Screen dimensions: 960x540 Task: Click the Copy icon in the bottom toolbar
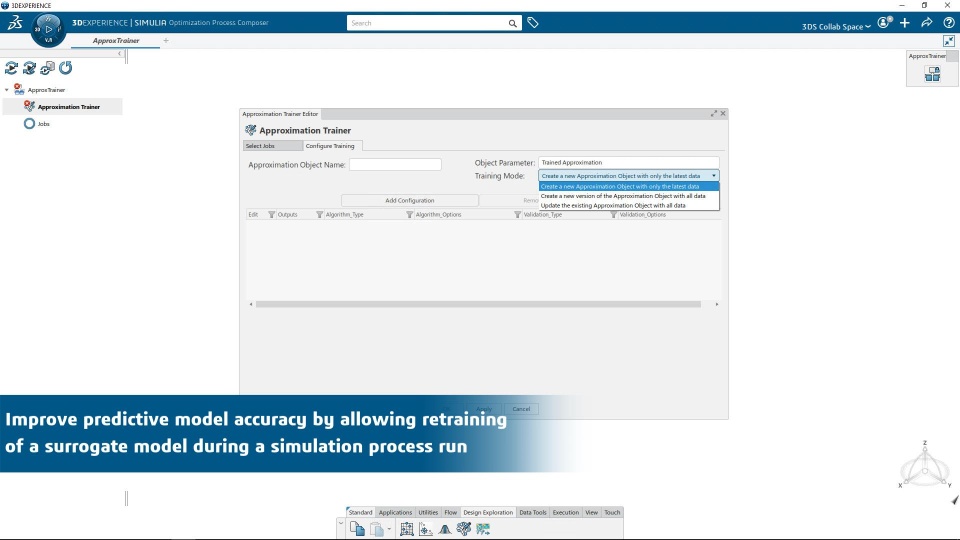[358, 529]
